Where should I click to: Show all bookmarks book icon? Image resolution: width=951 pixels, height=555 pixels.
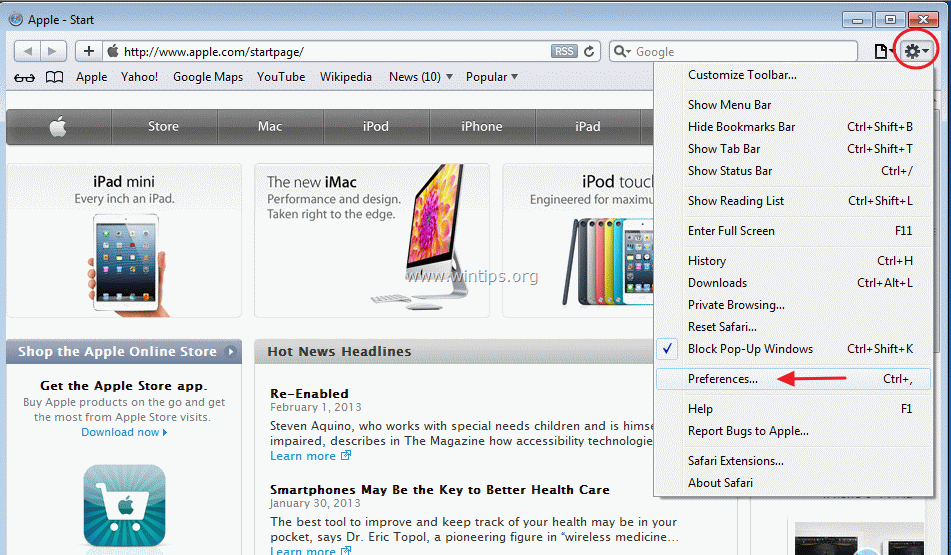click(55, 77)
